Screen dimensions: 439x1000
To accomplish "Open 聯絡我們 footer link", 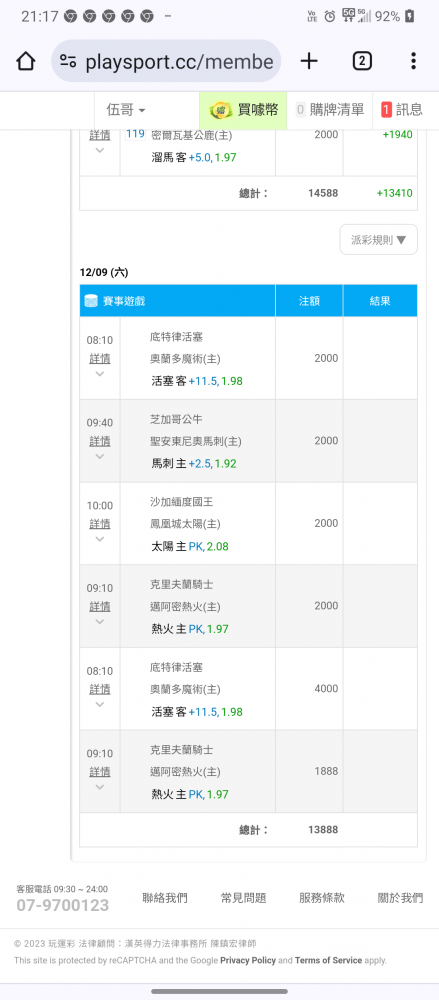I will (165, 898).
